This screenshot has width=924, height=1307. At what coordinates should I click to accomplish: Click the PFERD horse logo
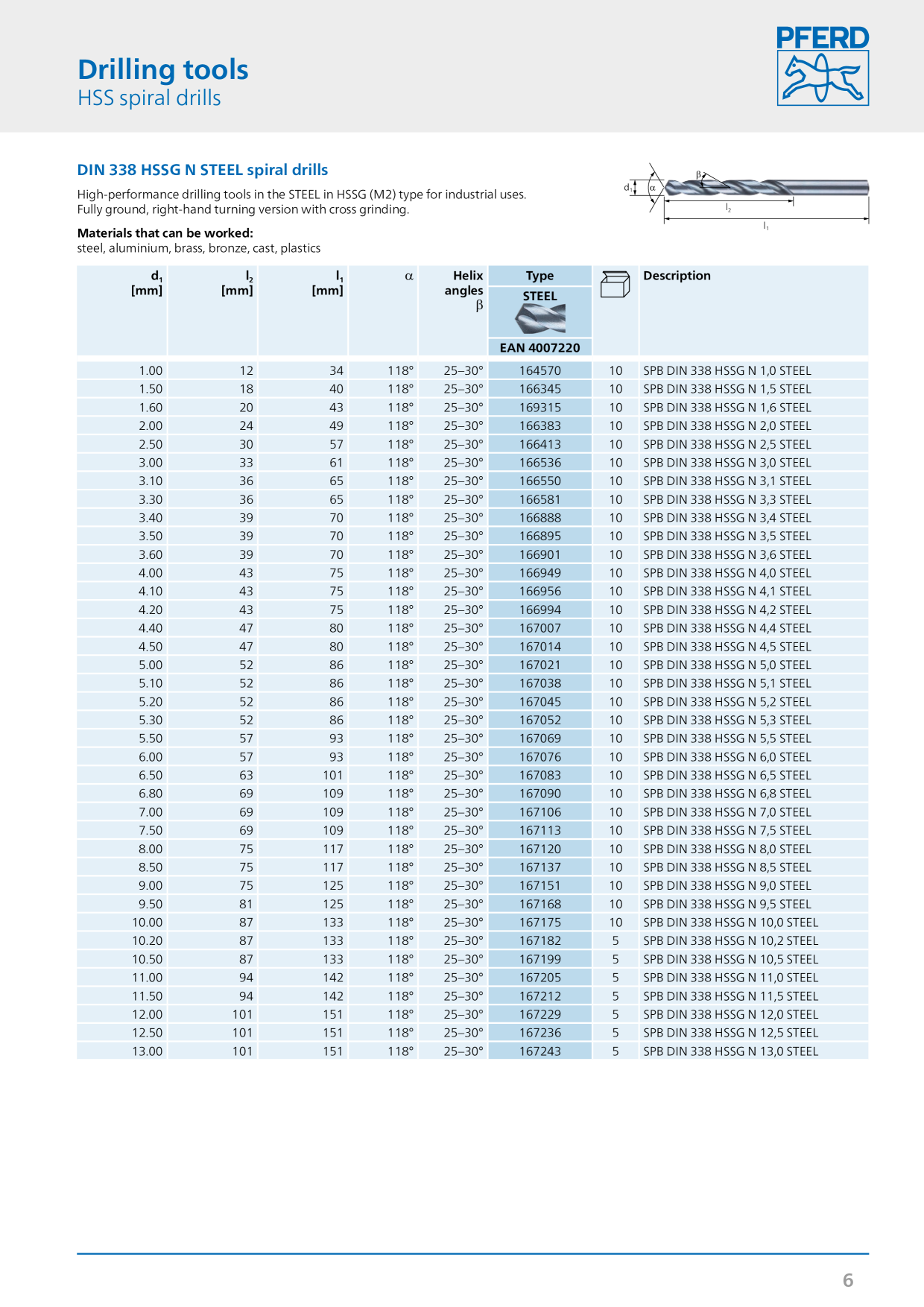click(823, 66)
